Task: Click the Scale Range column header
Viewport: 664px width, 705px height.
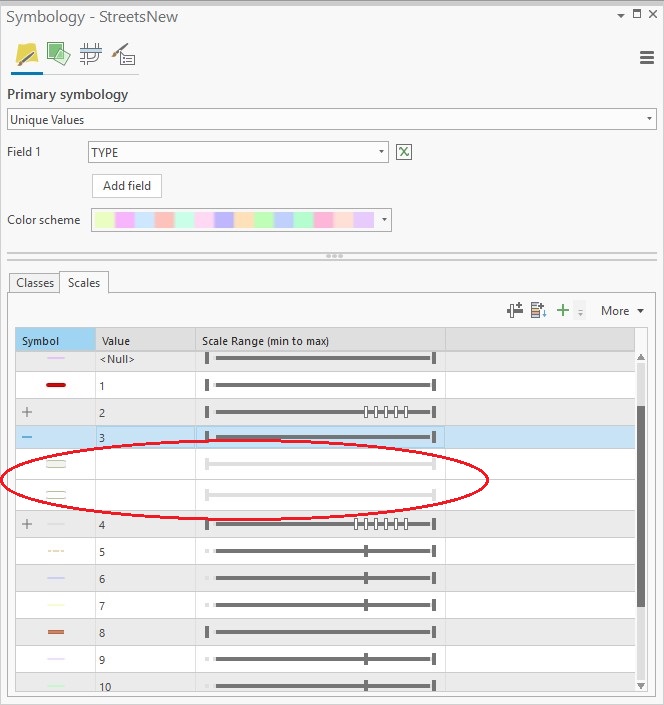Action: click(320, 340)
